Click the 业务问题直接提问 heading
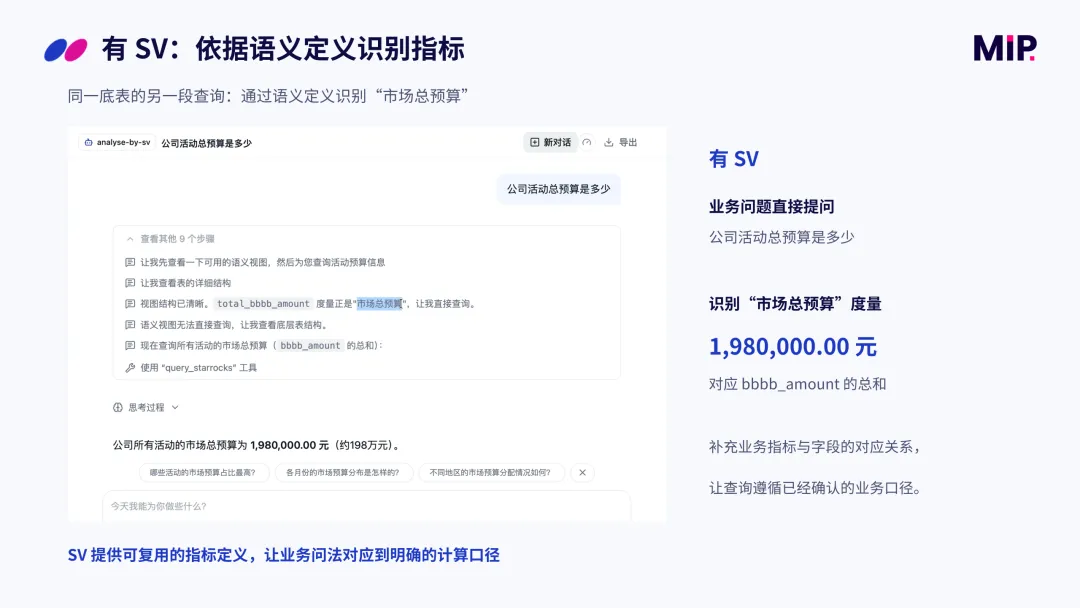 tap(771, 207)
